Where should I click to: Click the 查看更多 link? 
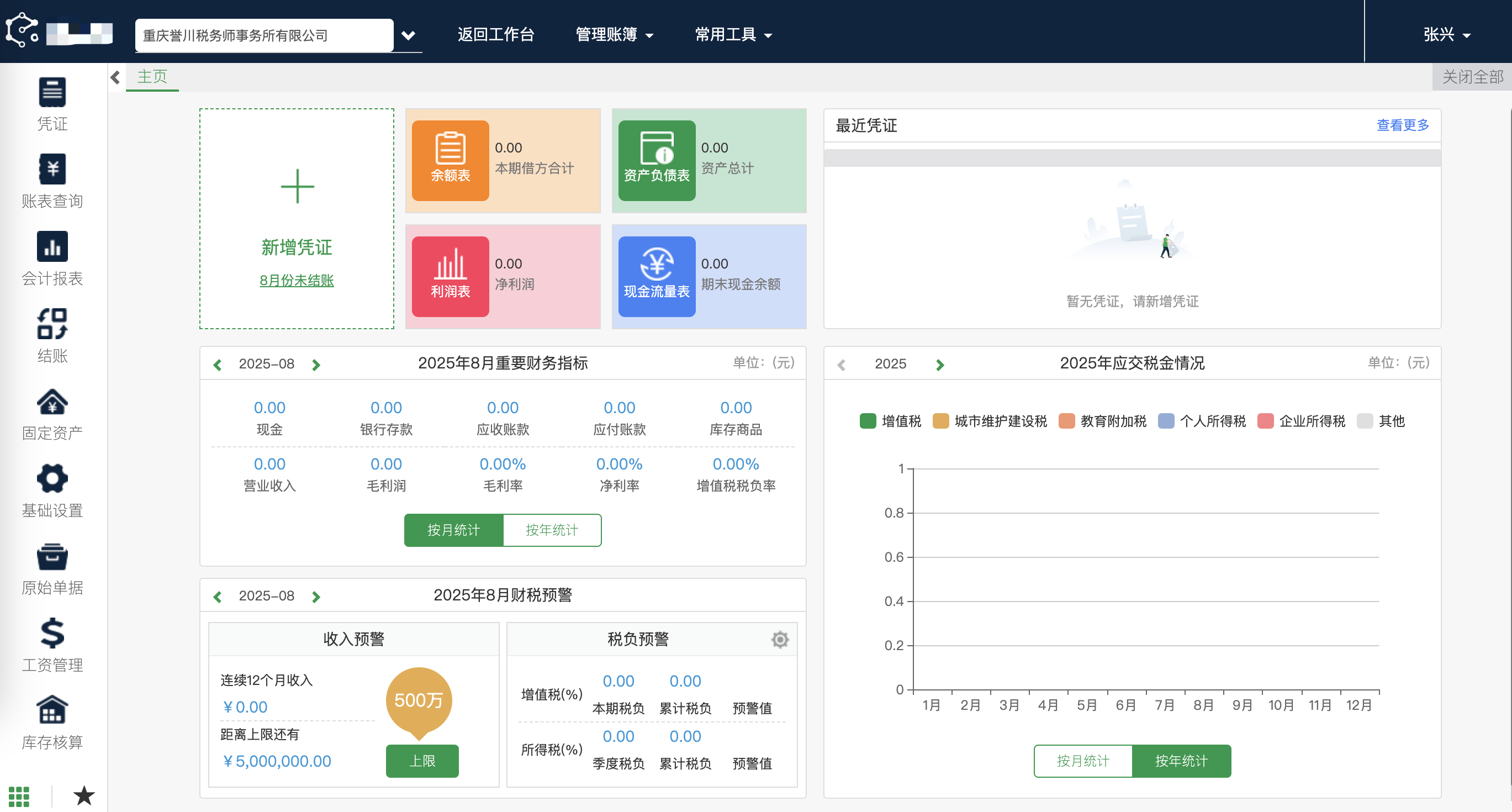(1402, 125)
